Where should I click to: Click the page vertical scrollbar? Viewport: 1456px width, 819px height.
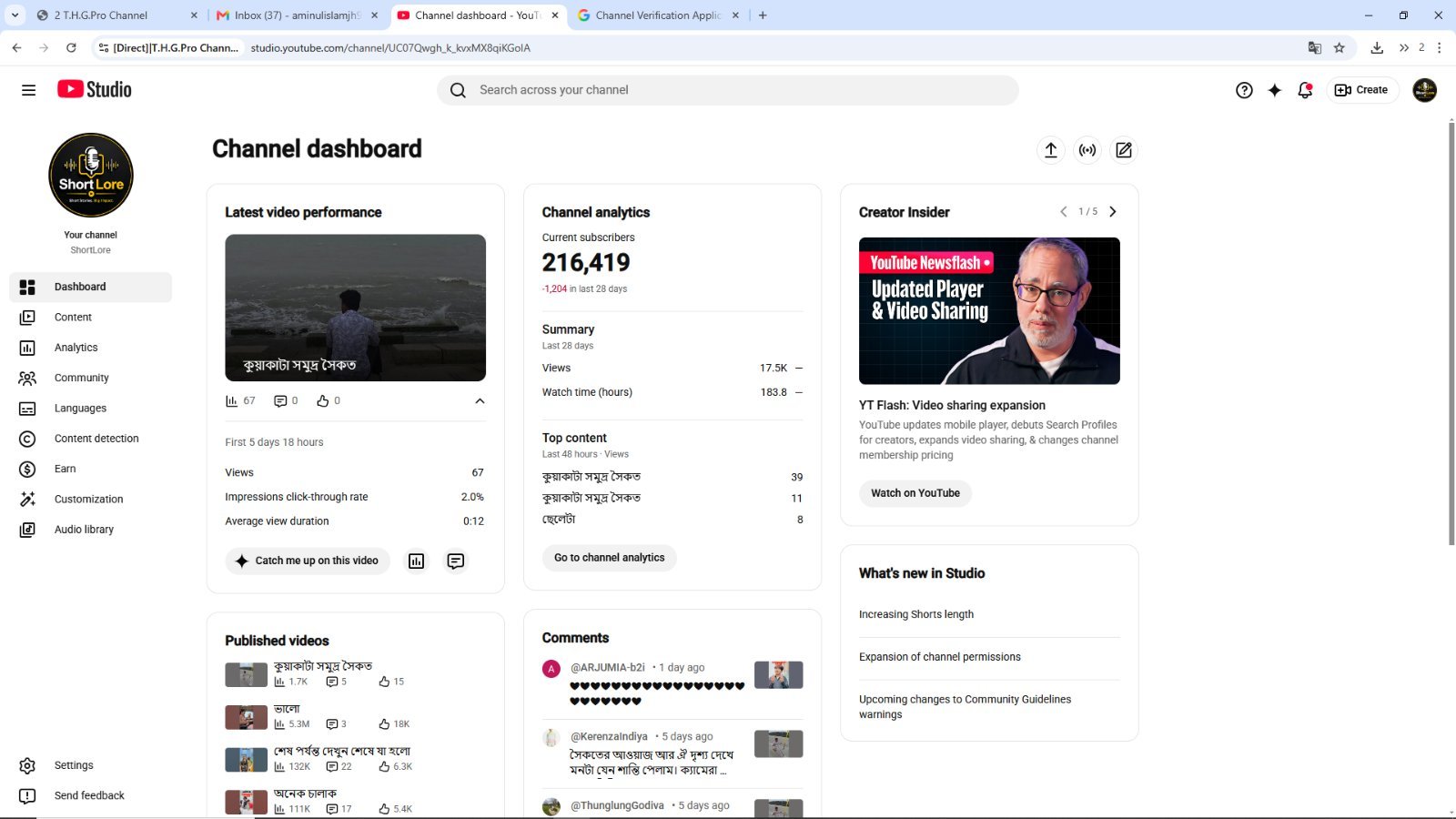[x=1451, y=332]
